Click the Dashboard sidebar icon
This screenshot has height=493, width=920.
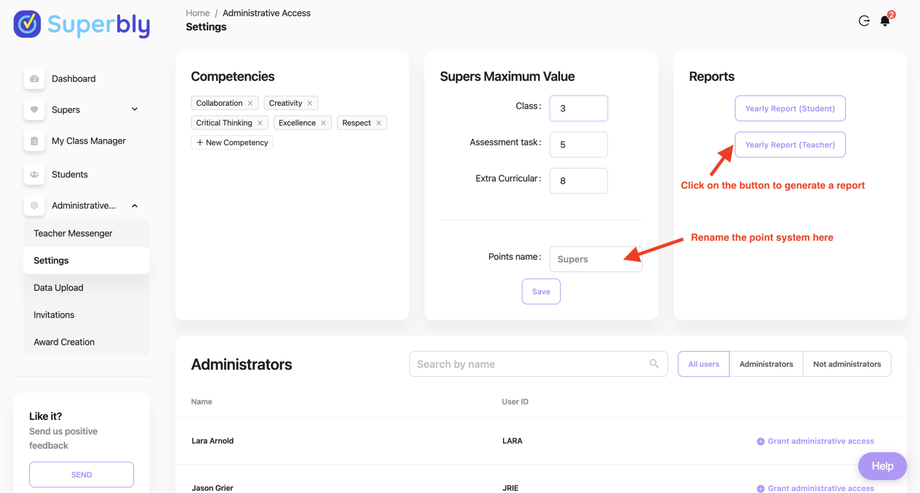34,78
